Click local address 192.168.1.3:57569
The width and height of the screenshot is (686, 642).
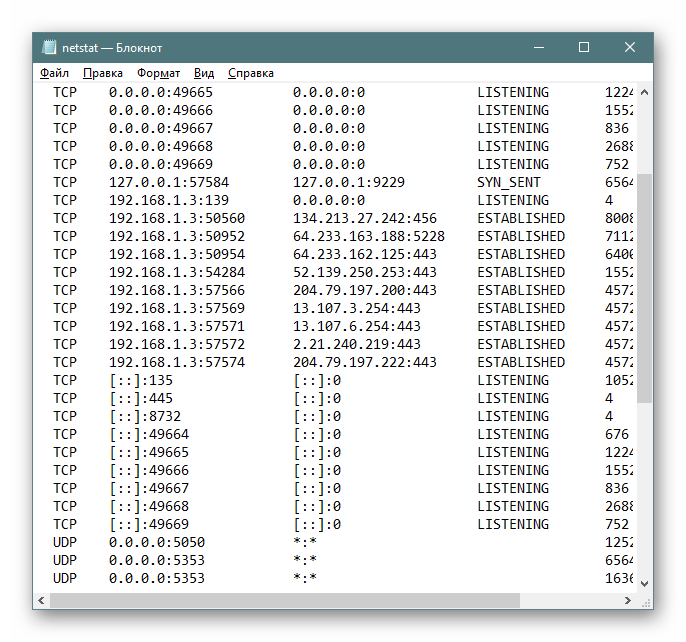[177, 308]
